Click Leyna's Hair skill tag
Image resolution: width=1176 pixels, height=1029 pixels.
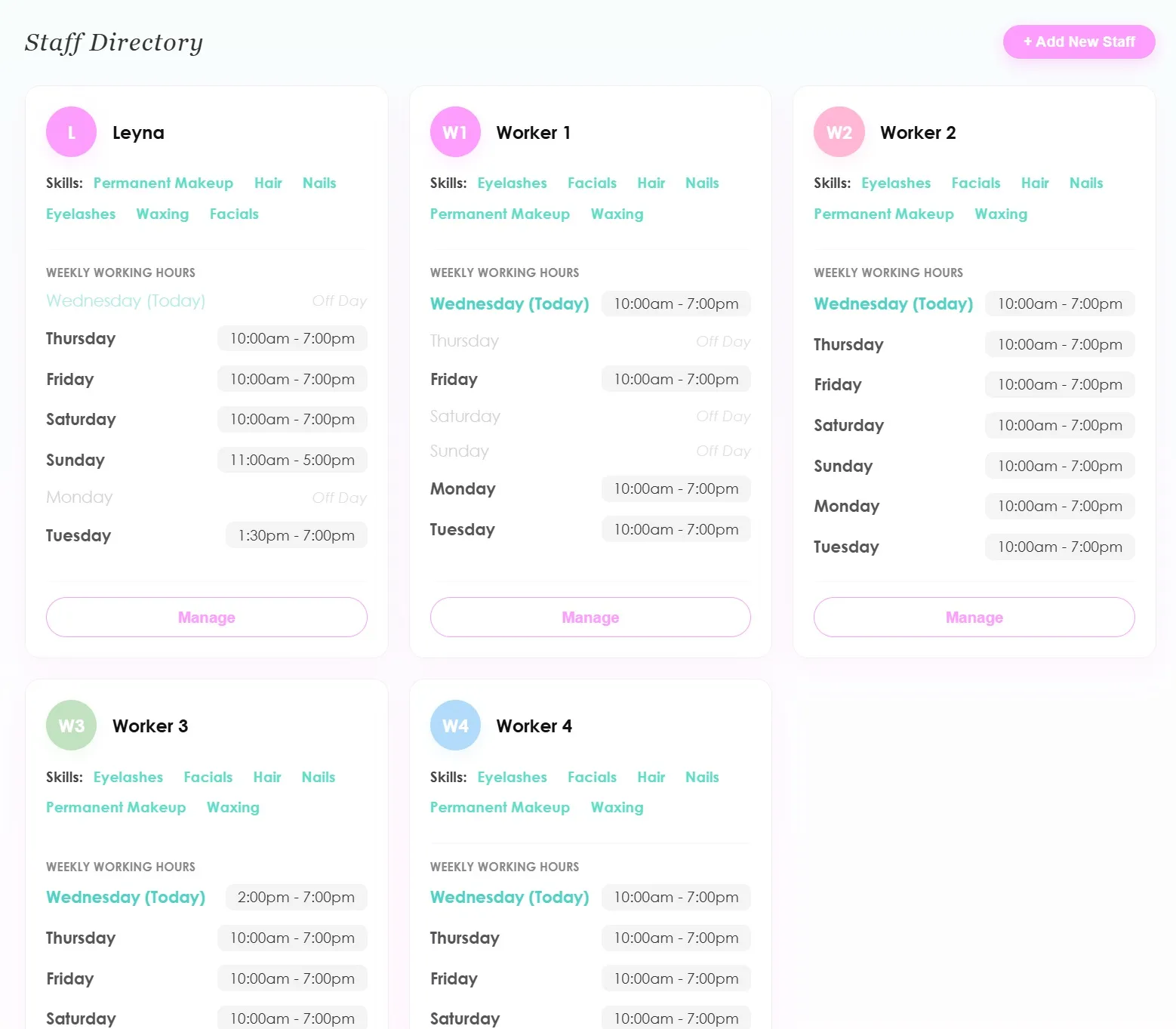tap(268, 183)
